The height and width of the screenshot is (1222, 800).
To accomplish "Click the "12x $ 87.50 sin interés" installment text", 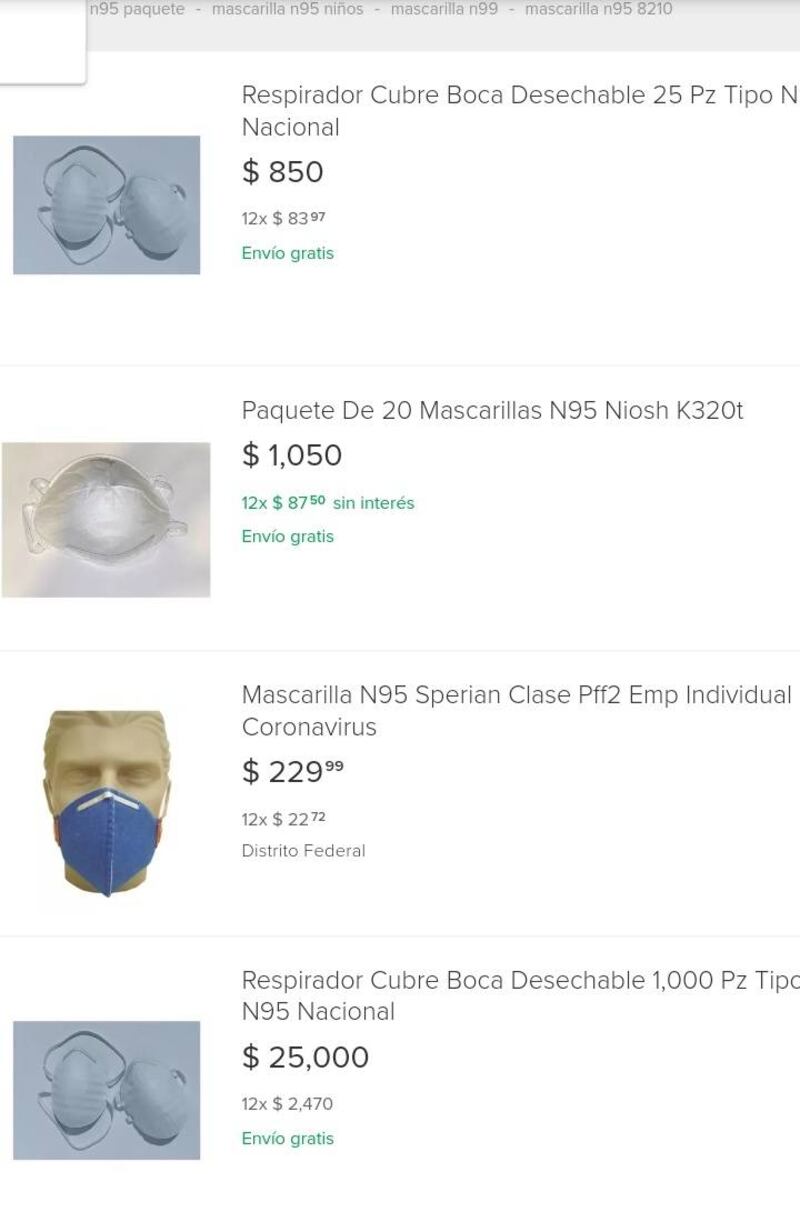I will 327,503.
